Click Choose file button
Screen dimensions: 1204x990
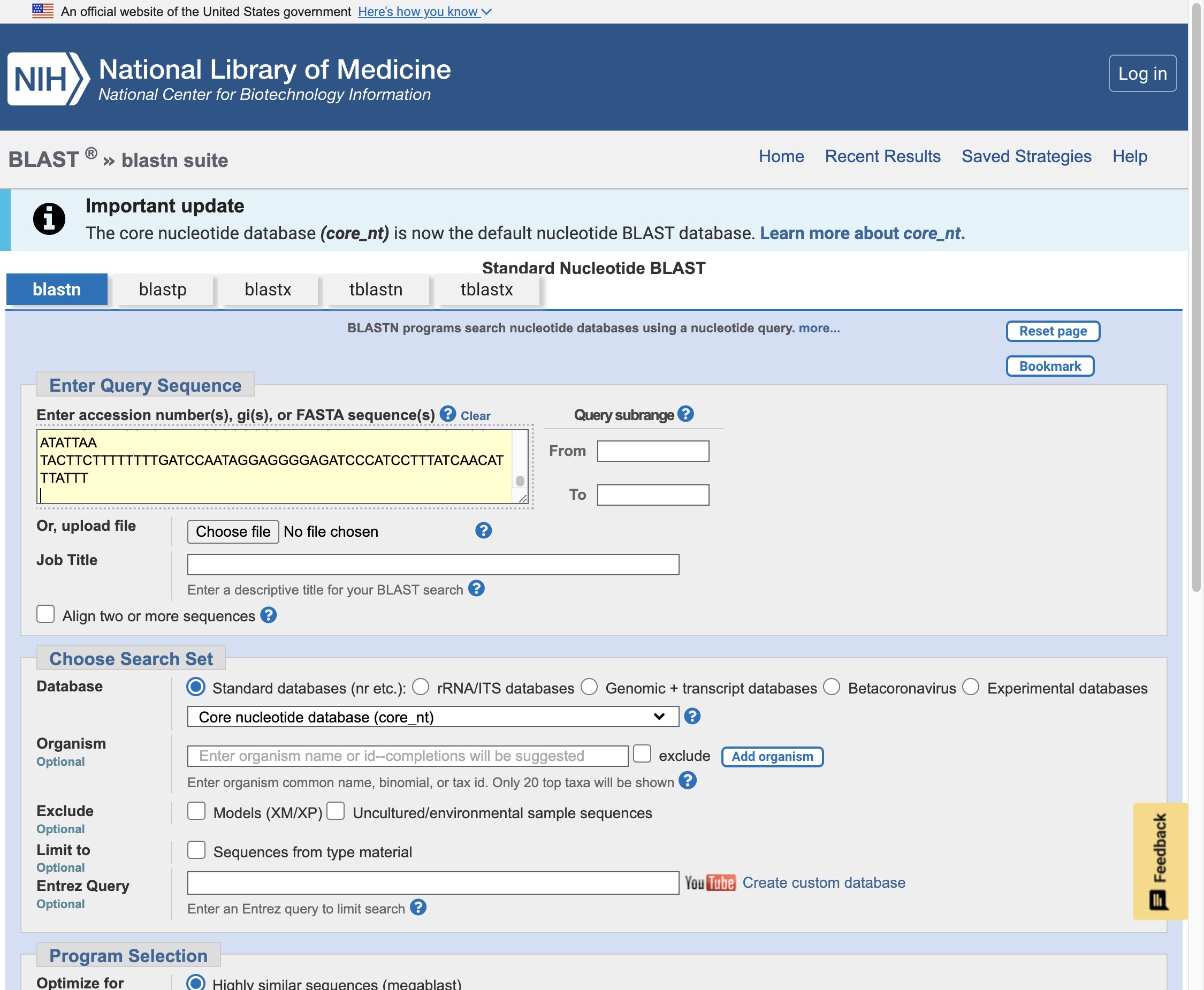pos(233,531)
